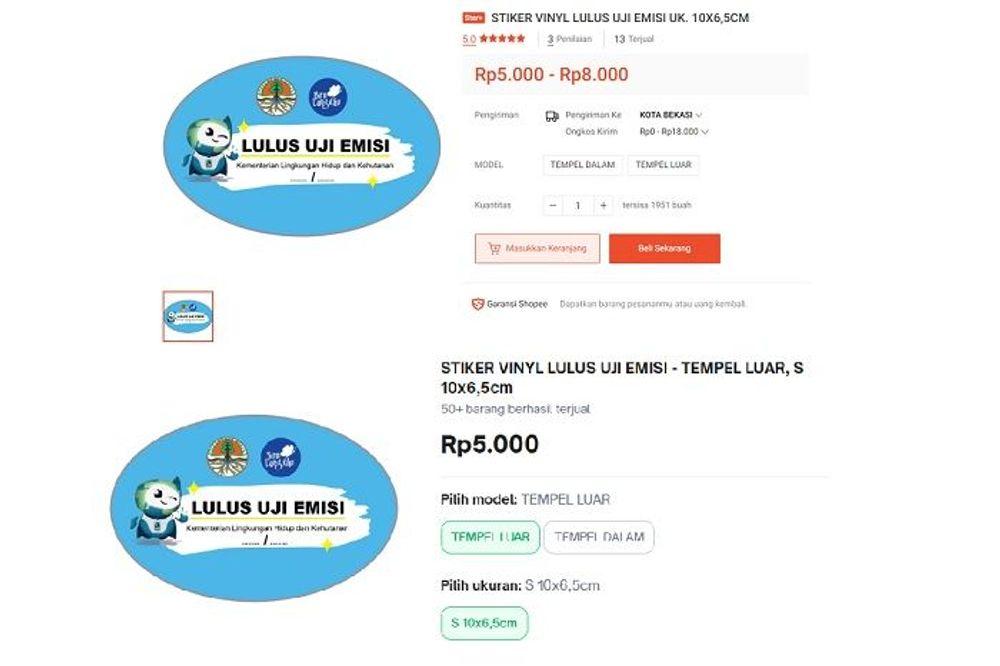Viewport: 1000px width, 666px height.
Task: Expand the Ongkos Kirim Rp0-Rp18.000 dropdown
Action: tap(672, 130)
